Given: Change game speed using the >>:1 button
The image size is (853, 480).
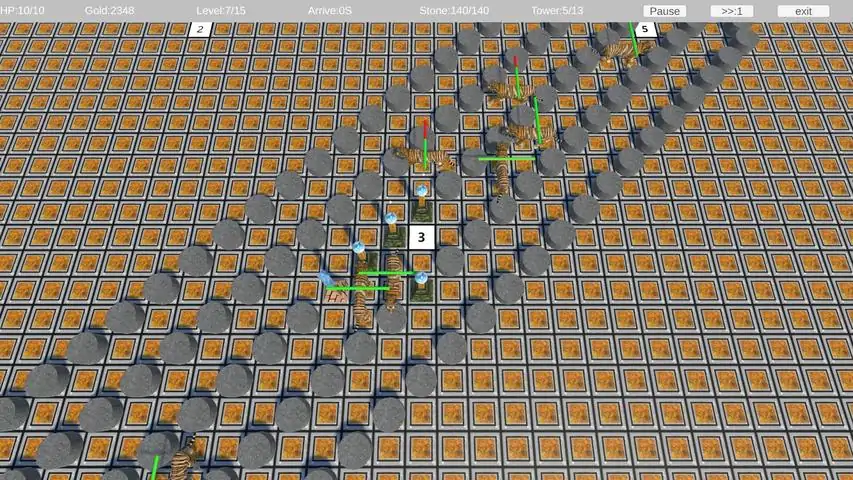Looking at the screenshot, I should 731,11.
